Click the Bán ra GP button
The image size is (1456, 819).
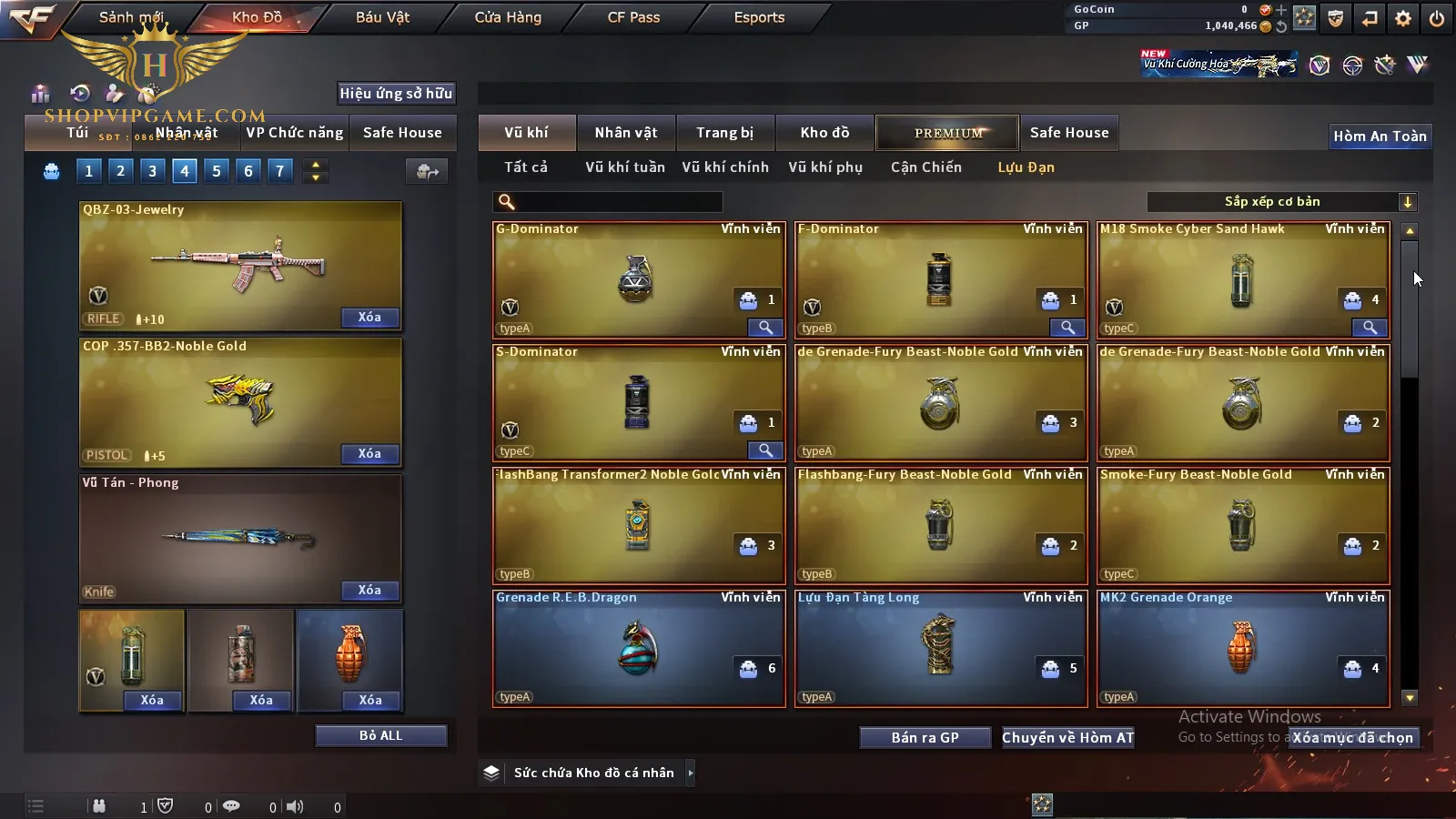point(925,738)
